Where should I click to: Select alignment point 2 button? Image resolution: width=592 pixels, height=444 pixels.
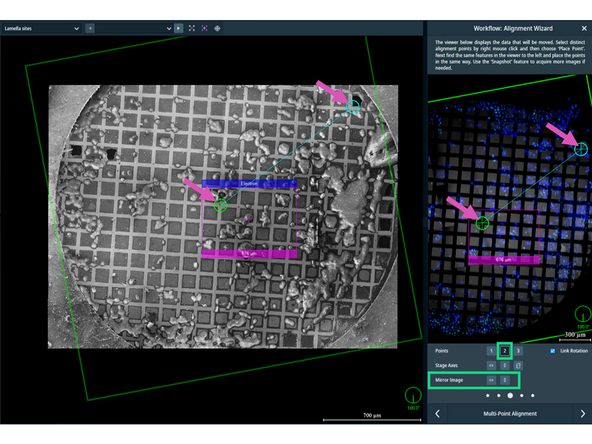505,351
